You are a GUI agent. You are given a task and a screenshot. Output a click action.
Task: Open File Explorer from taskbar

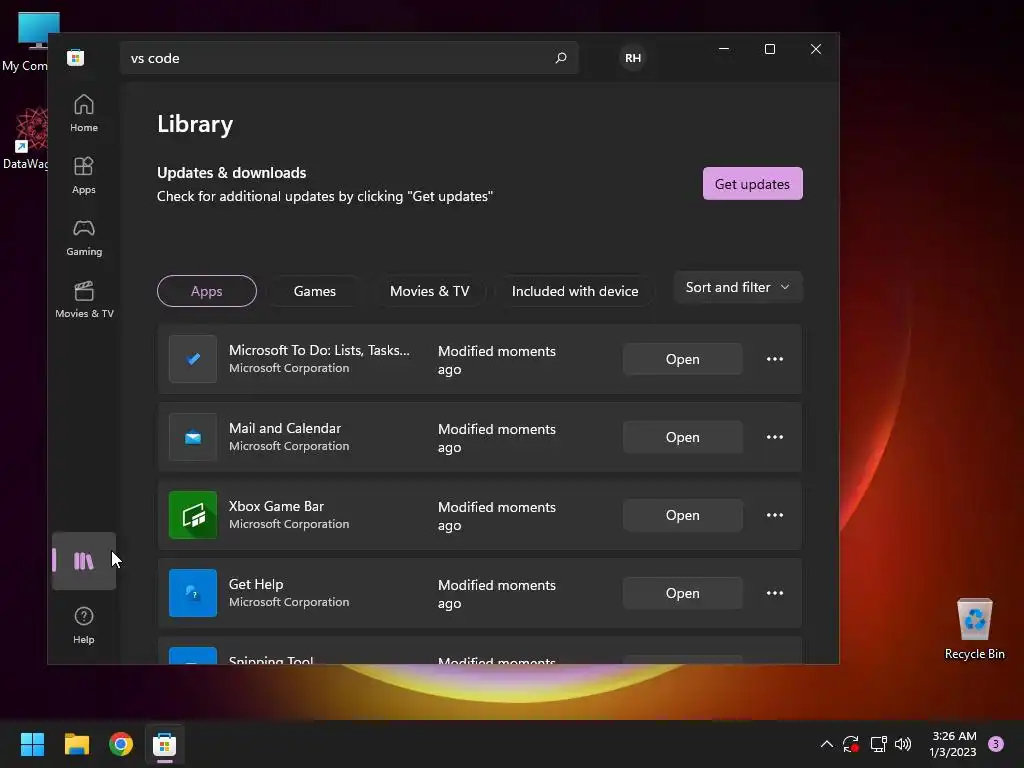(x=76, y=744)
